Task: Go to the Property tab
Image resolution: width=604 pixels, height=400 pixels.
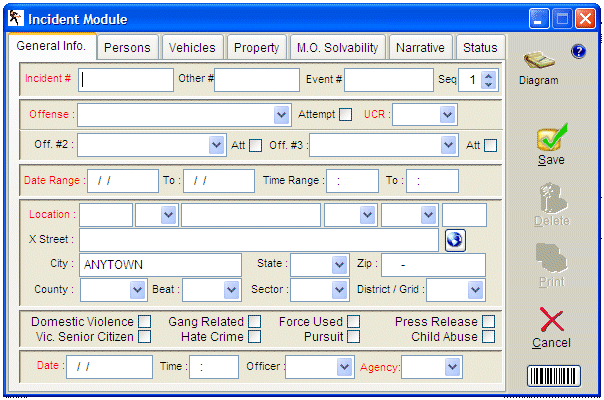Action: [x=257, y=48]
